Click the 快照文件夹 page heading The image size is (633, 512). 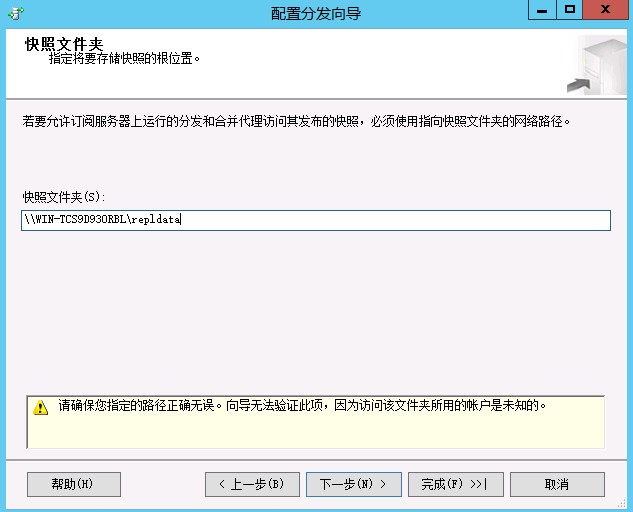coord(64,44)
